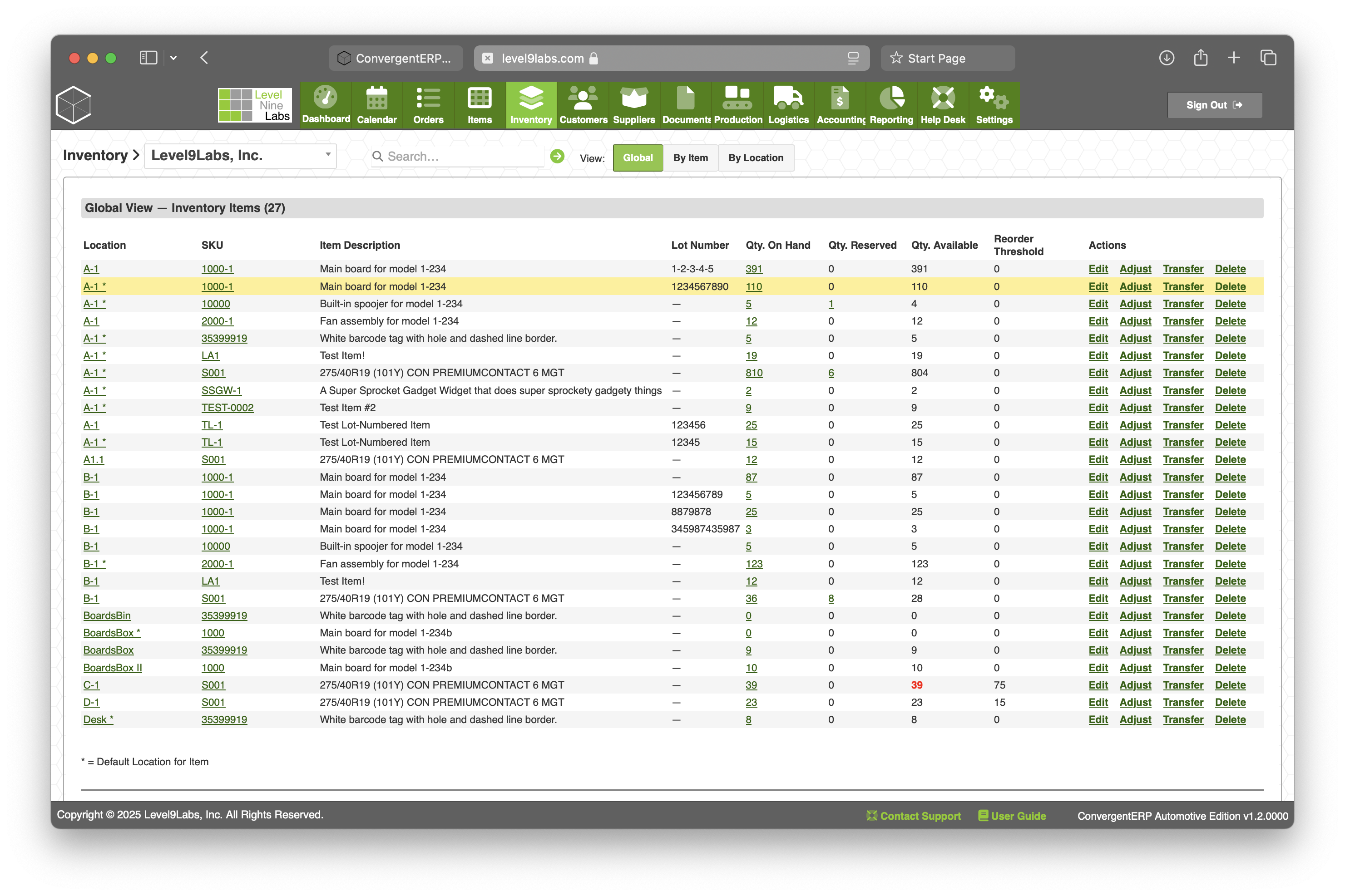Open the Reporting module

(891, 105)
